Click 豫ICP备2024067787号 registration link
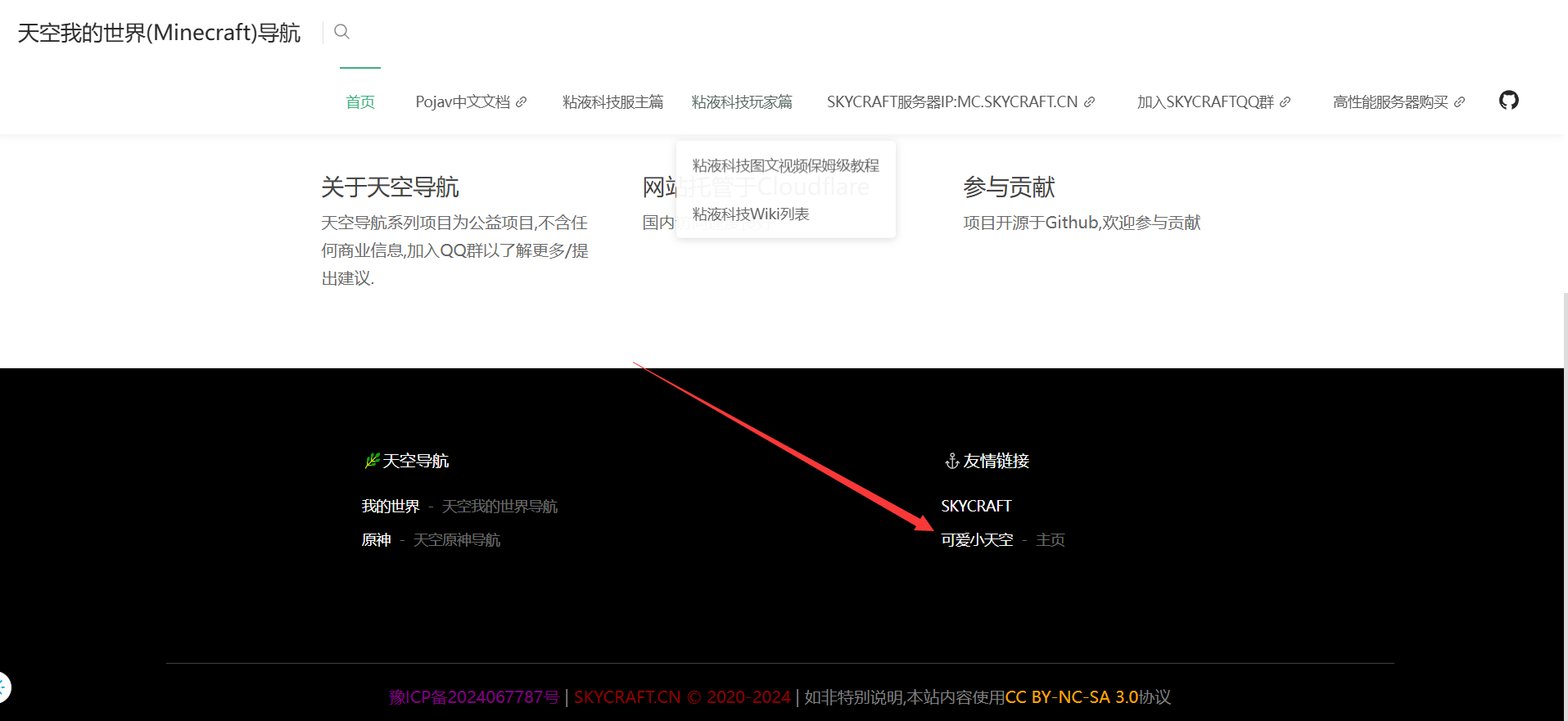Image resolution: width=1568 pixels, height=721 pixels. tap(474, 697)
